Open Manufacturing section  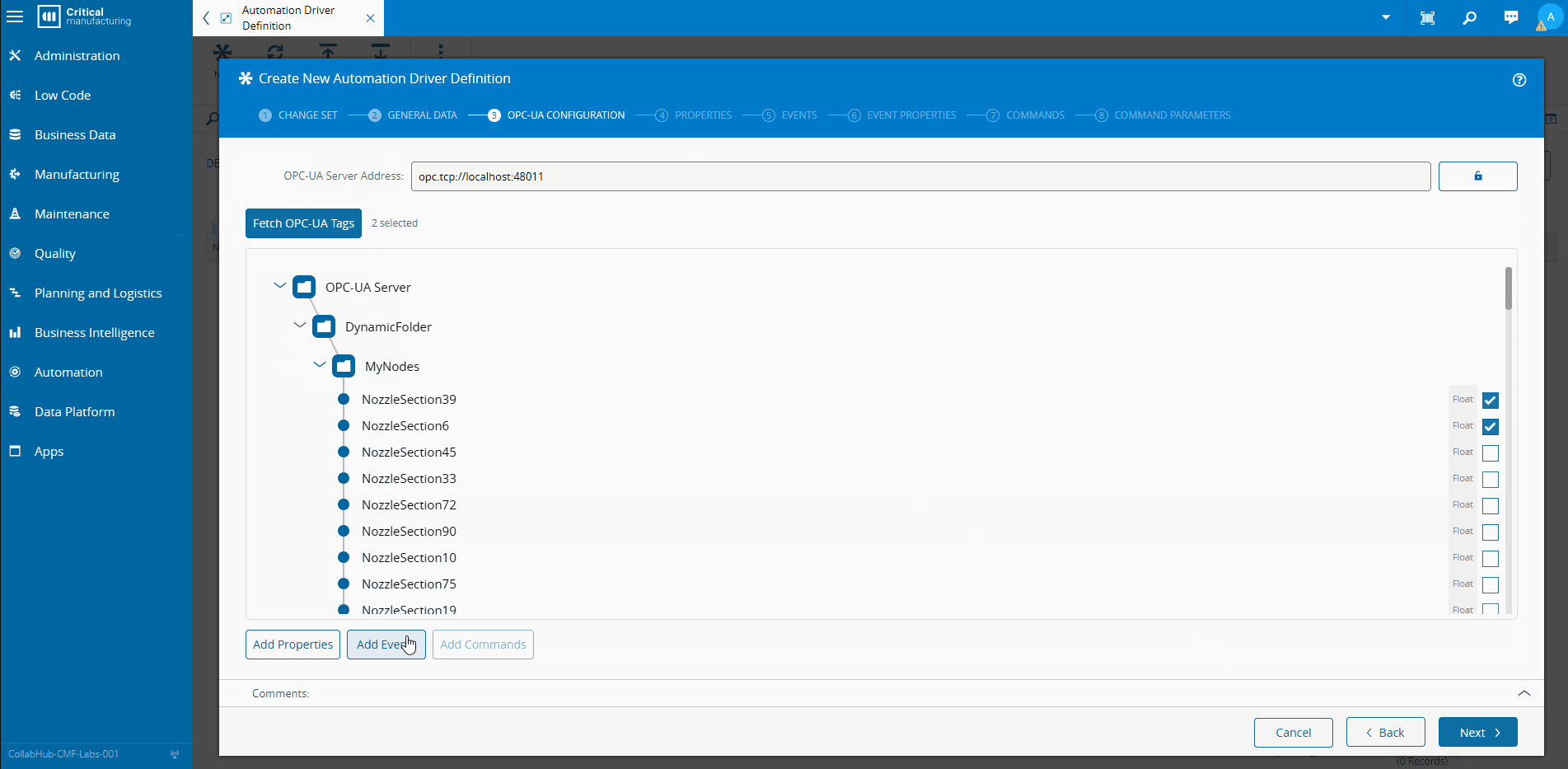(x=77, y=175)
